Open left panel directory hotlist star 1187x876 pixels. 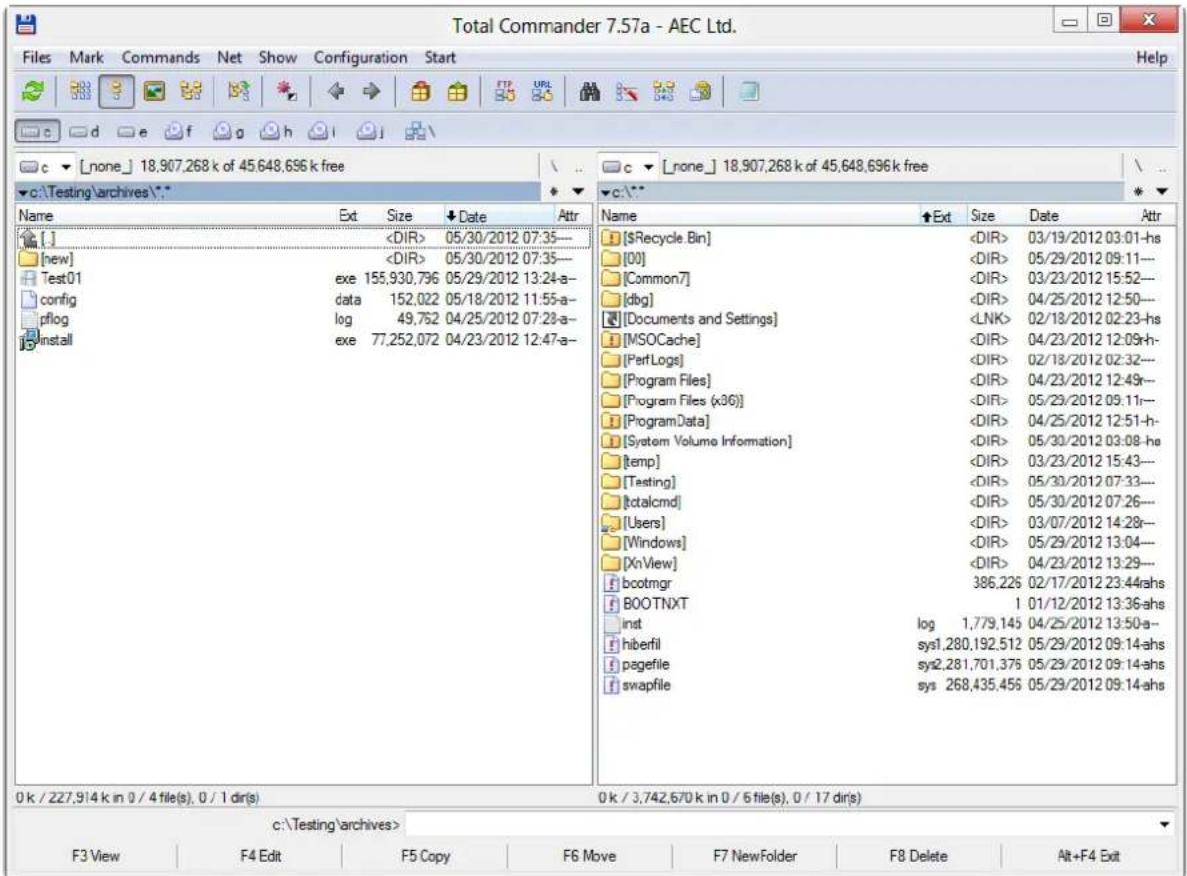tap(554, 192)
